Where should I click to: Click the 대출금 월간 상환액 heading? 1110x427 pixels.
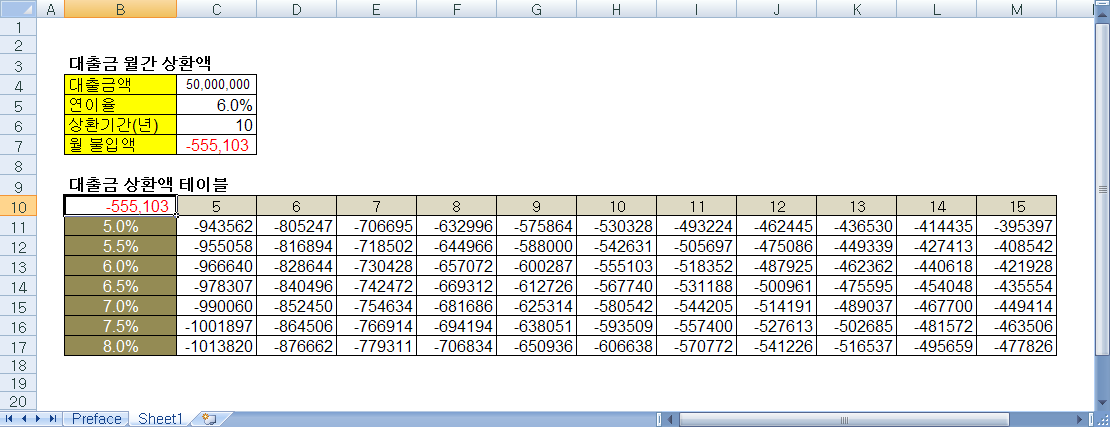[140, 64]
